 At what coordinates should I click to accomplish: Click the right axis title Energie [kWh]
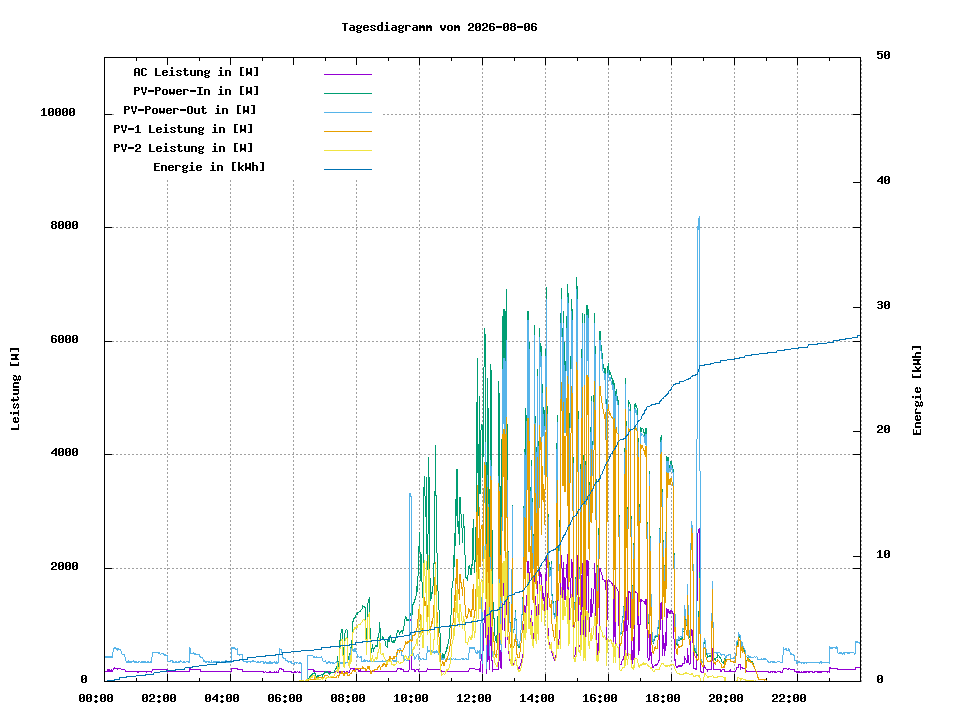(x=917, y=391)
